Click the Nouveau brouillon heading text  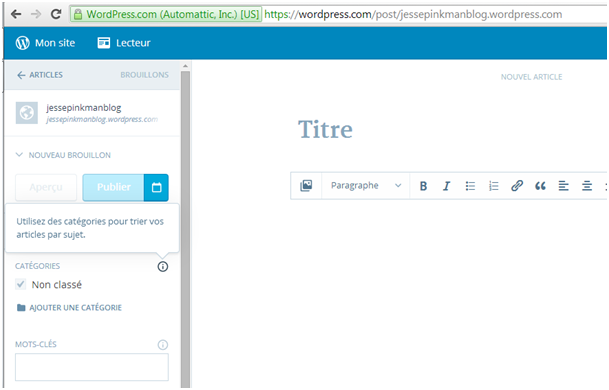(x=70, y=155)
